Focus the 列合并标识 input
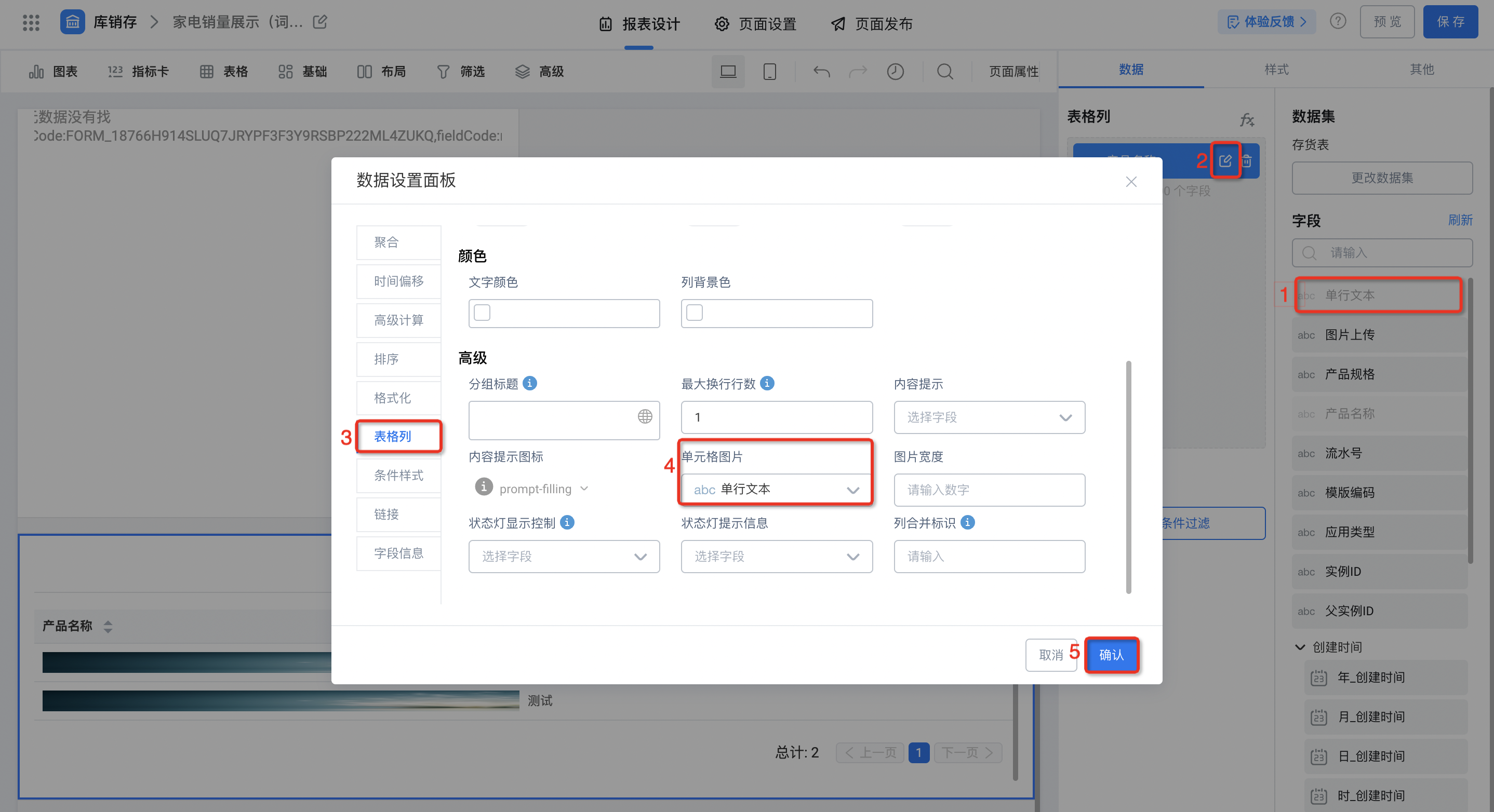This screenshot has height=812, width=1494. 989,557
